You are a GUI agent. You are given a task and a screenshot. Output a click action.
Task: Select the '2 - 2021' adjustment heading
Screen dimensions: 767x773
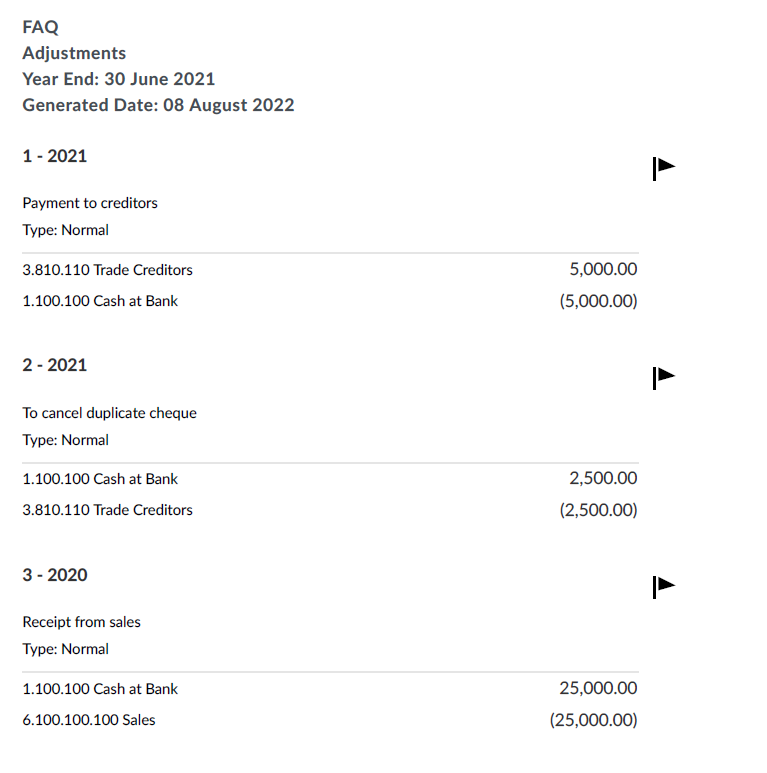click(x=54, y=365)
